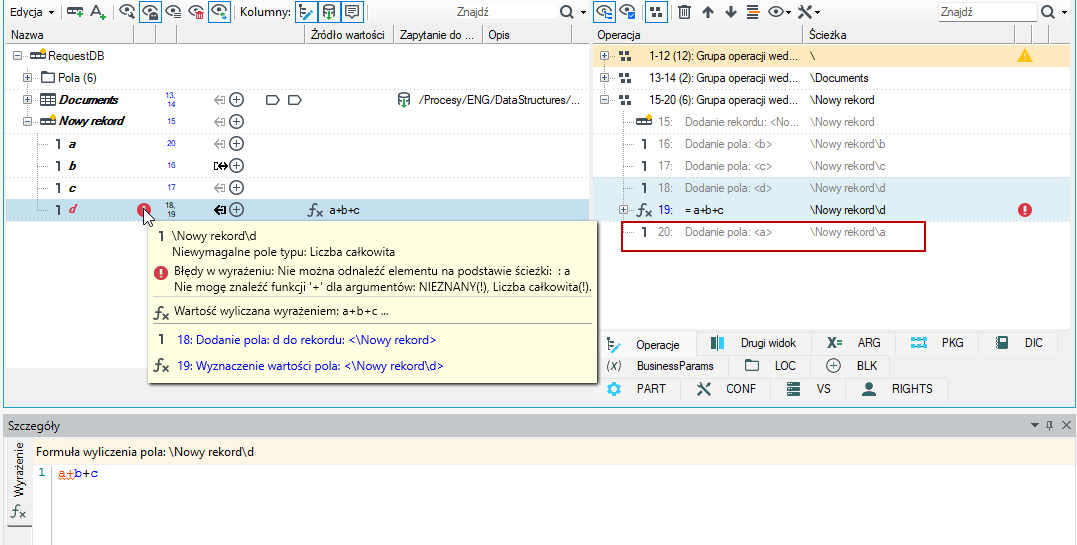Collapse the 15-20 operations group

coord(604,100)
